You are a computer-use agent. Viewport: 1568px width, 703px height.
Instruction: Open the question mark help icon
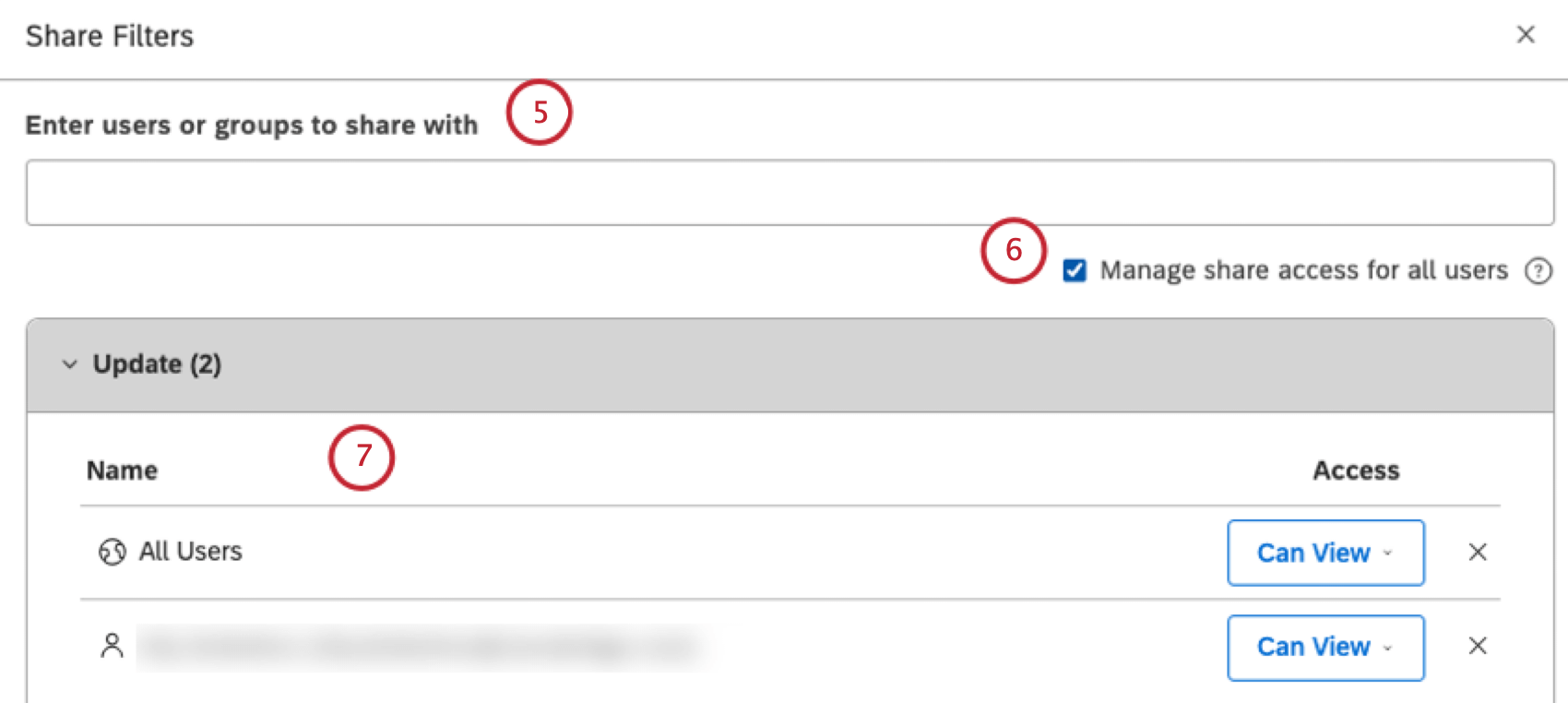tap(1538, 271)
